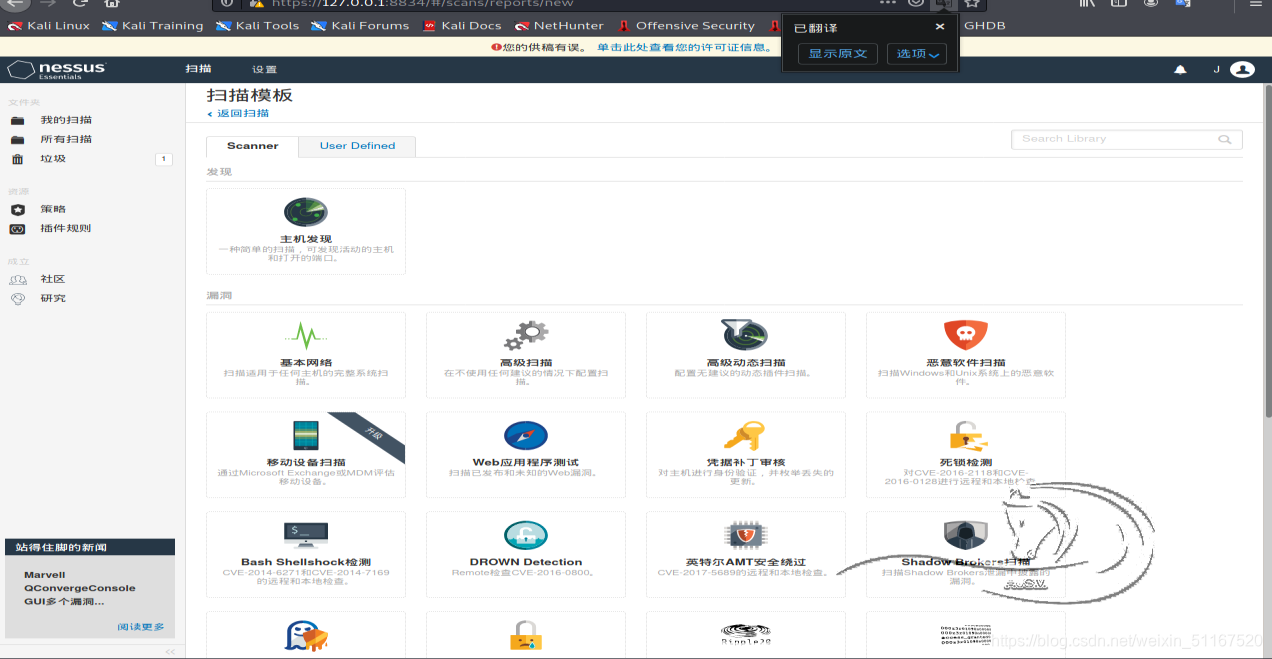Pick the Bash Shellshock检测 terminal icon

[305, 535]
